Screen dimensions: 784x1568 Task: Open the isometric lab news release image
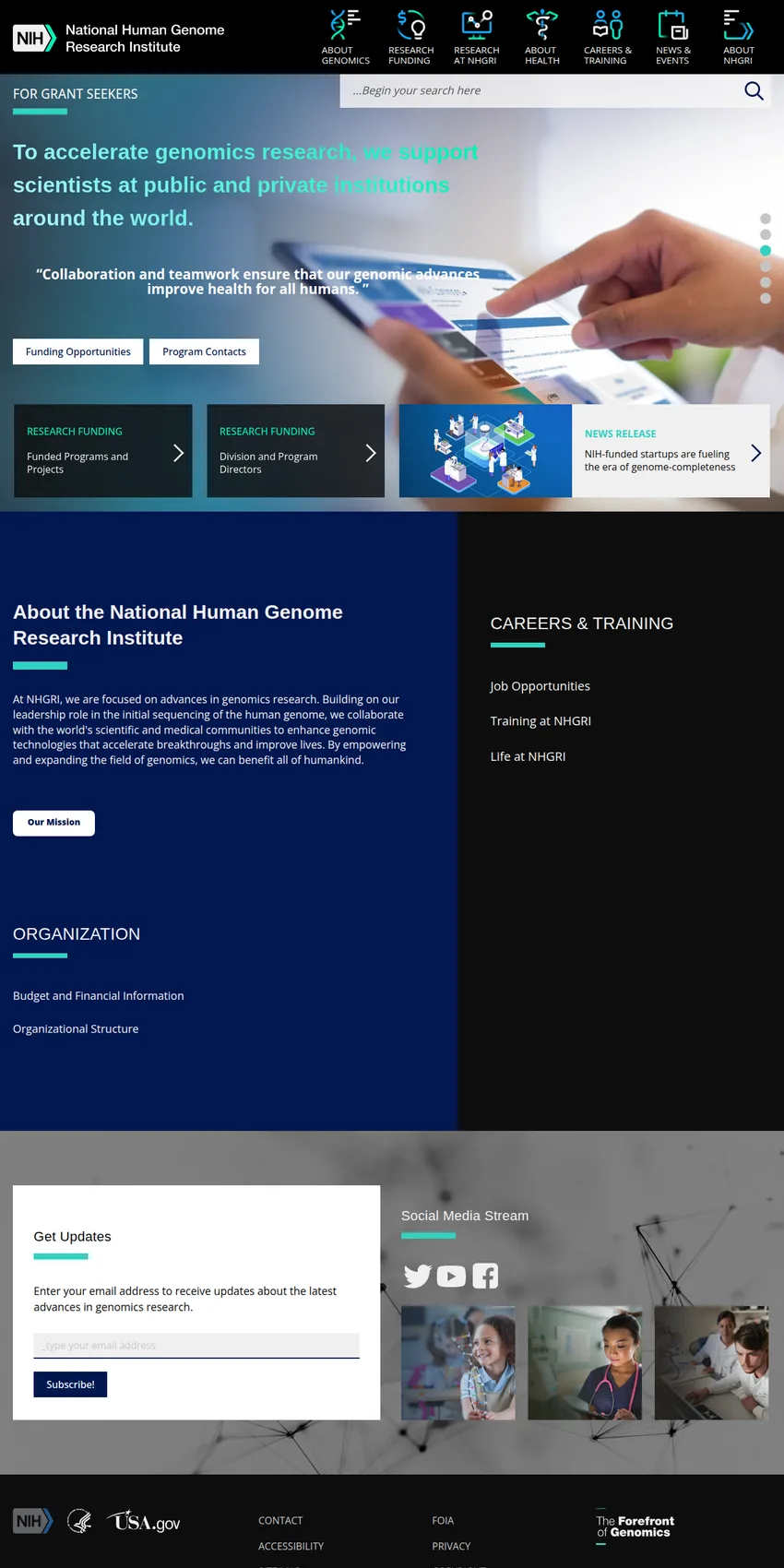(x=485, y=451)
